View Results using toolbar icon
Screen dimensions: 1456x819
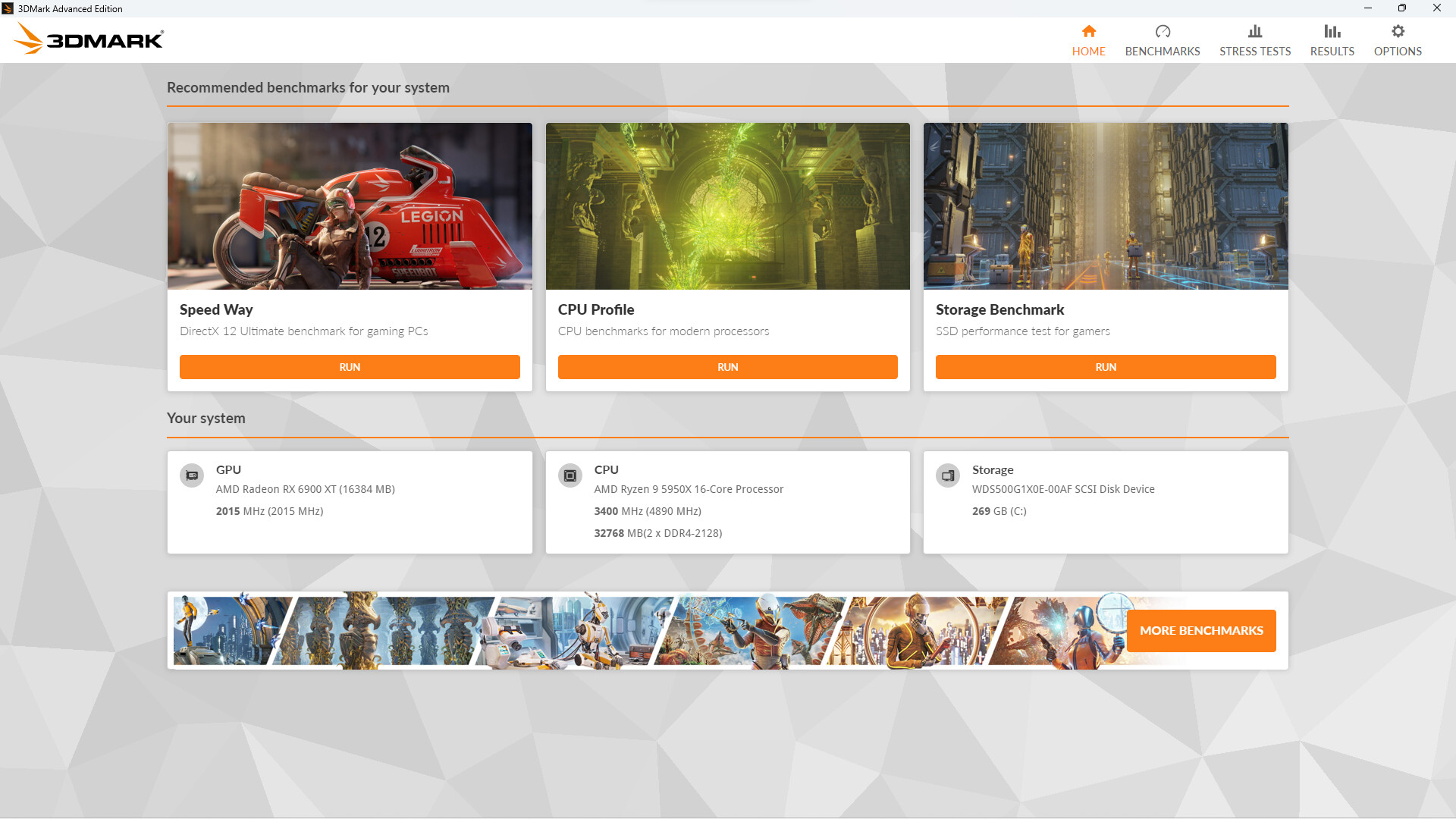point(1332,39)
